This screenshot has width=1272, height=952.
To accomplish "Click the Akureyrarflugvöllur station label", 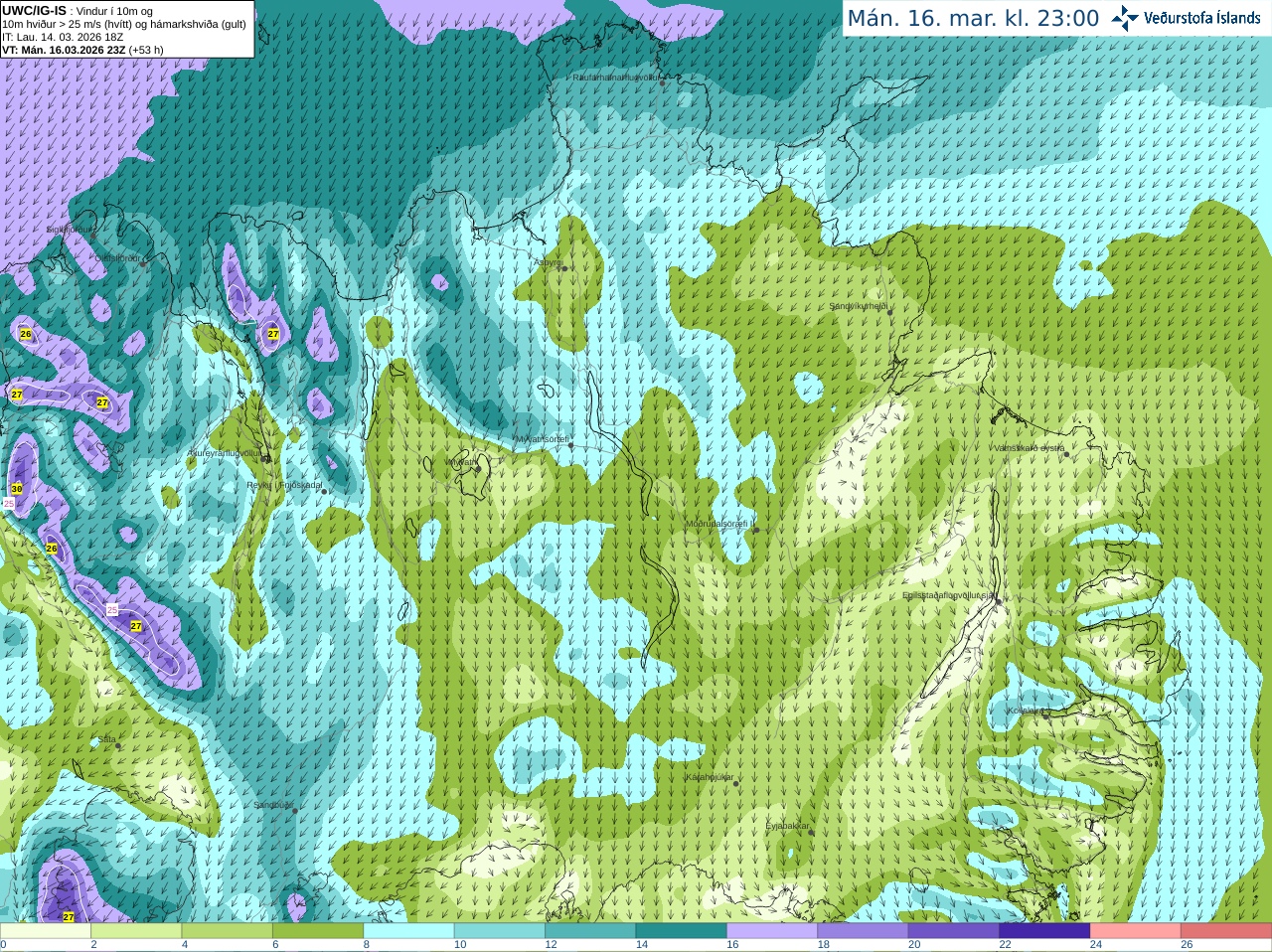I will 226,453.
